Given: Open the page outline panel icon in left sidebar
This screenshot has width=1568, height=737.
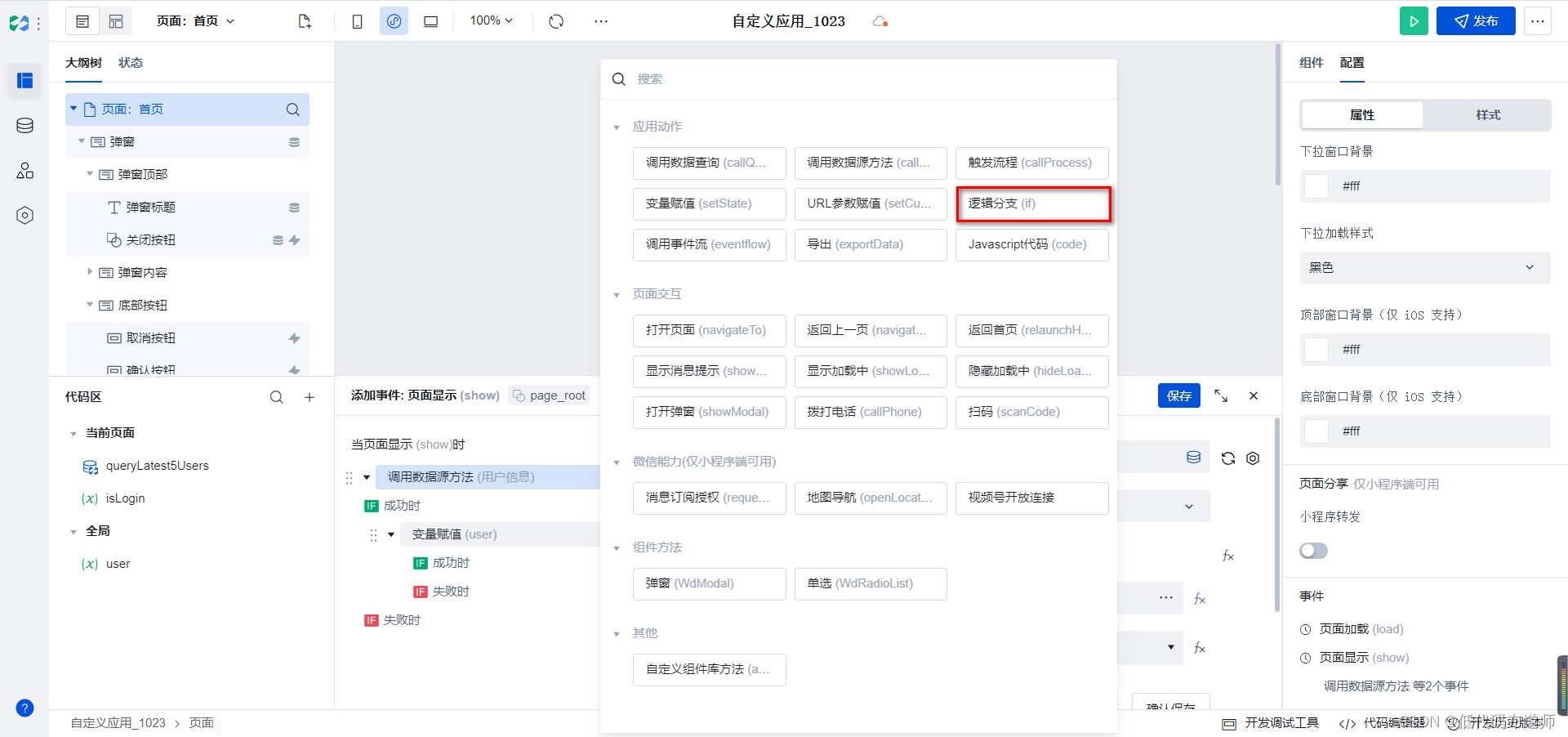Looking at the screenshot, I should click(25, 80).
